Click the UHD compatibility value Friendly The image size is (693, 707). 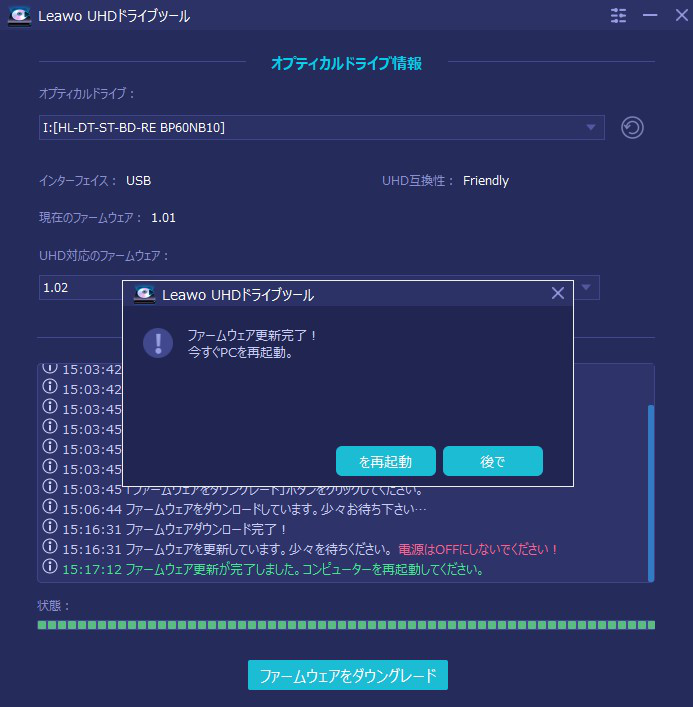(486, 181)
